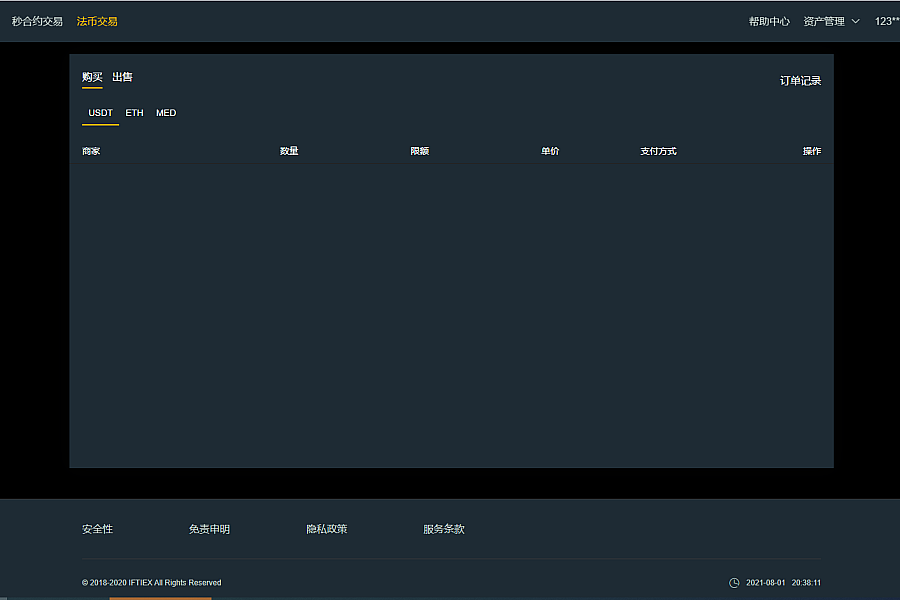Image resolution: width=900 pixels, height=600 pixels.
Task: Click 商家 column header
Action: pos(91,151)
